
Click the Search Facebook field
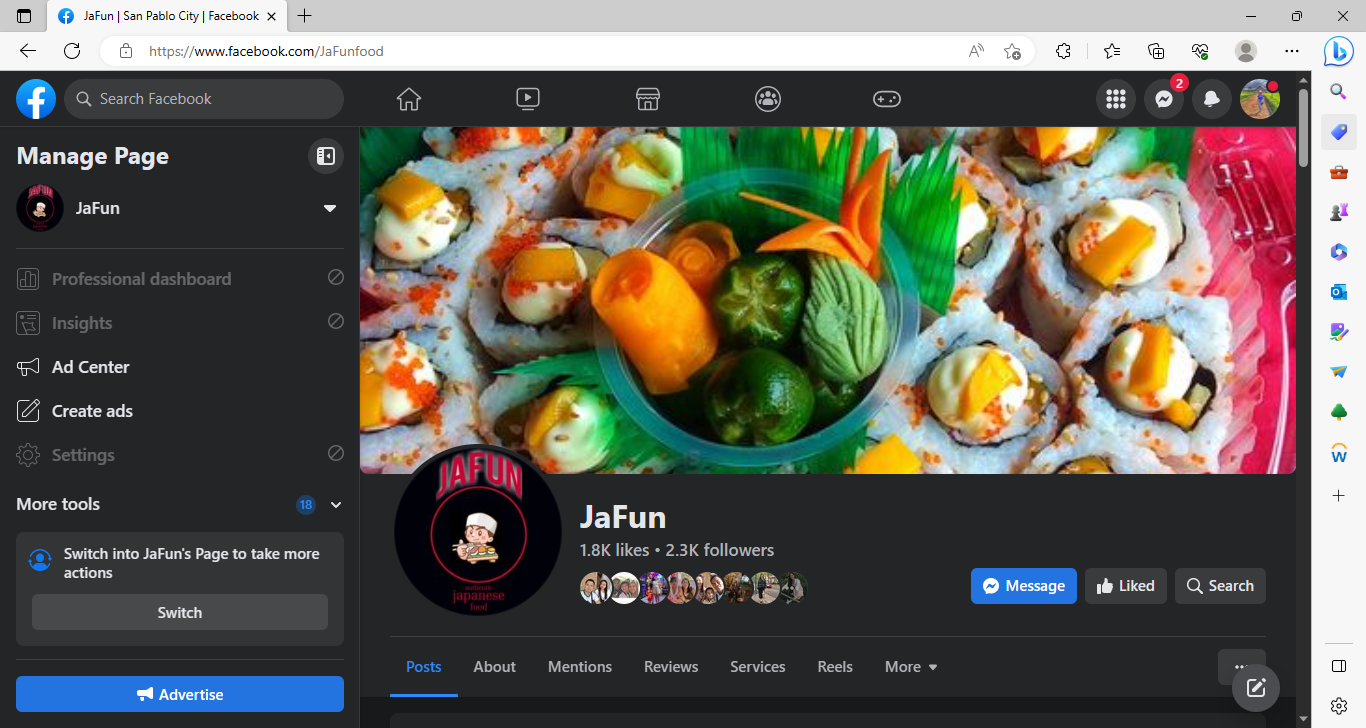click(x=204, y=99)
